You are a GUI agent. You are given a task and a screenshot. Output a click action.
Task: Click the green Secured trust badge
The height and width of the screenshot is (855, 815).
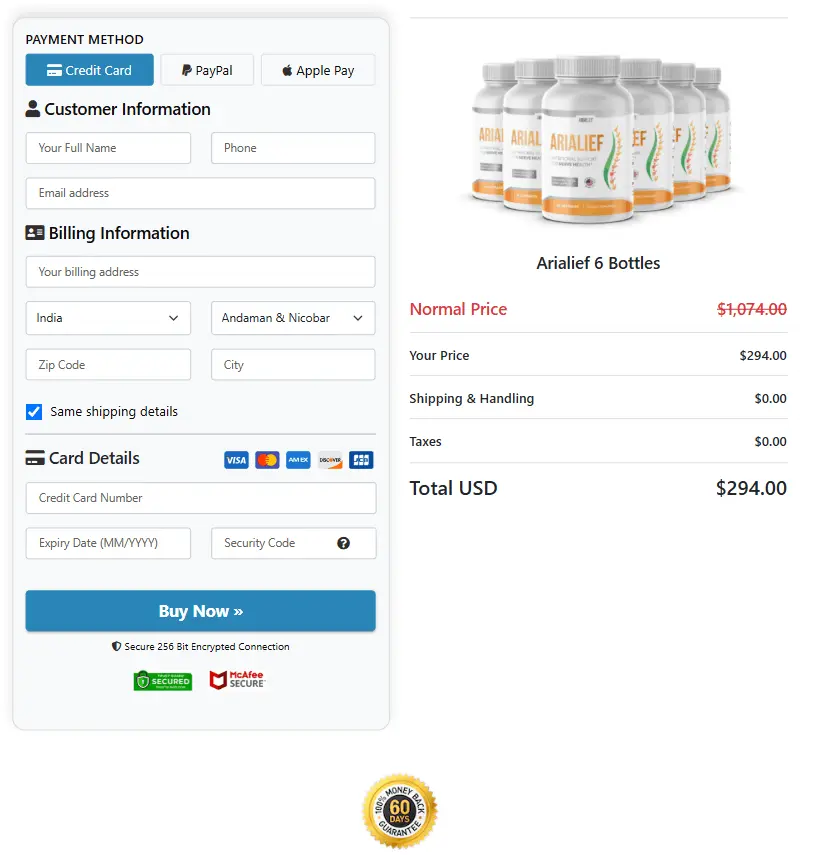pyautogui.click(x=163, y=681)
